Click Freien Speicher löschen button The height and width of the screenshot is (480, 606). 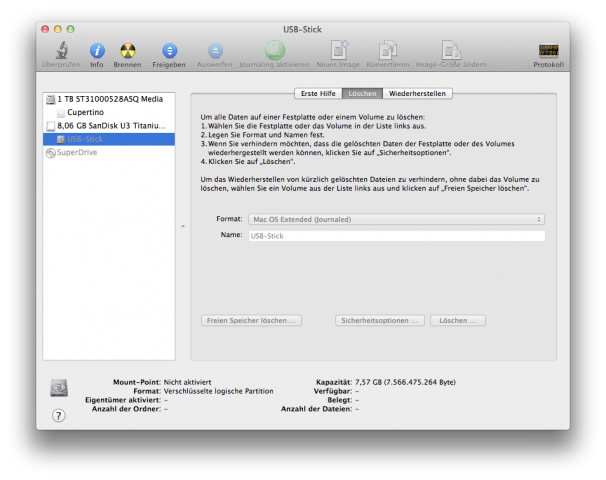point(251,321)
